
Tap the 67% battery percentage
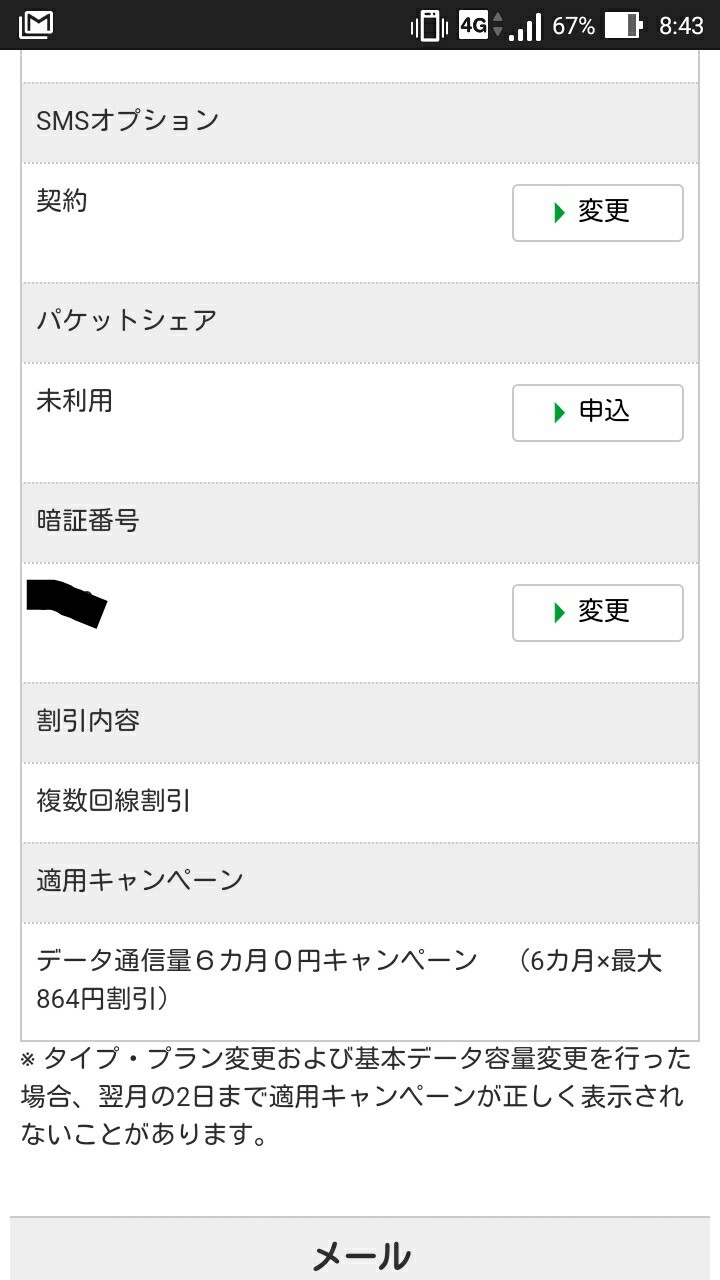(x=573, y=26)
